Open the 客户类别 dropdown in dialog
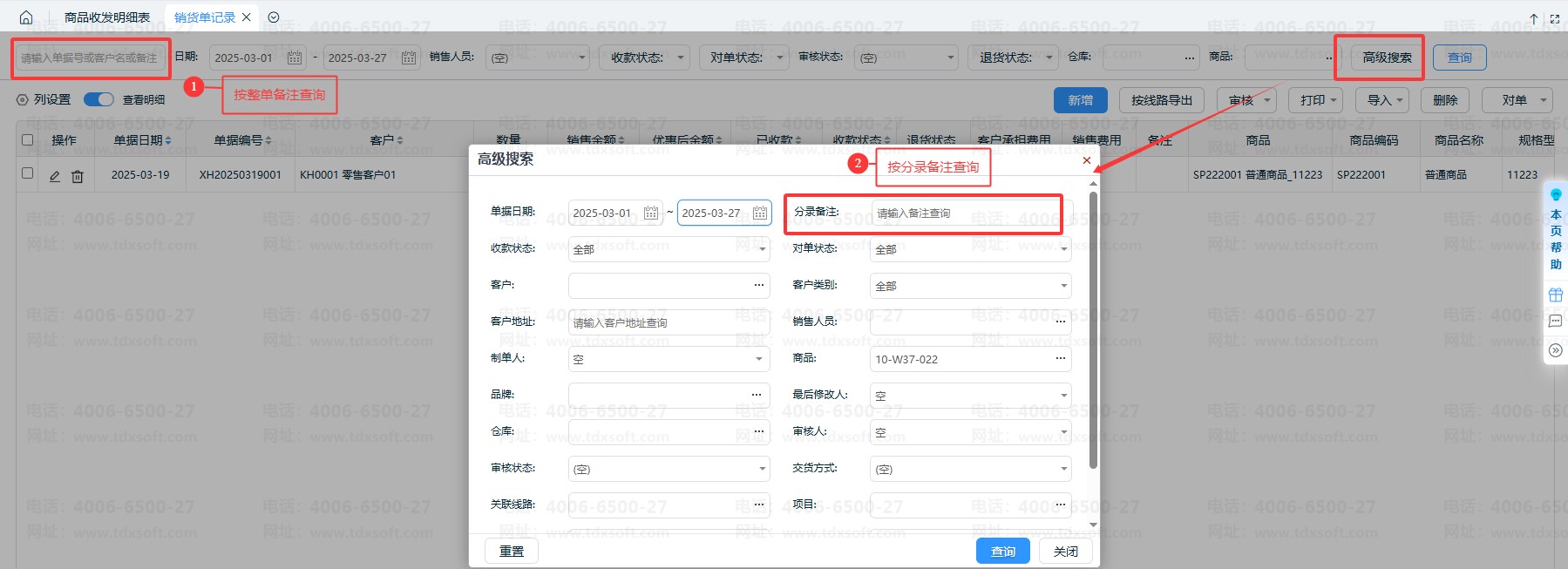This screenshot has width=1568, height=569. point(970,286)
